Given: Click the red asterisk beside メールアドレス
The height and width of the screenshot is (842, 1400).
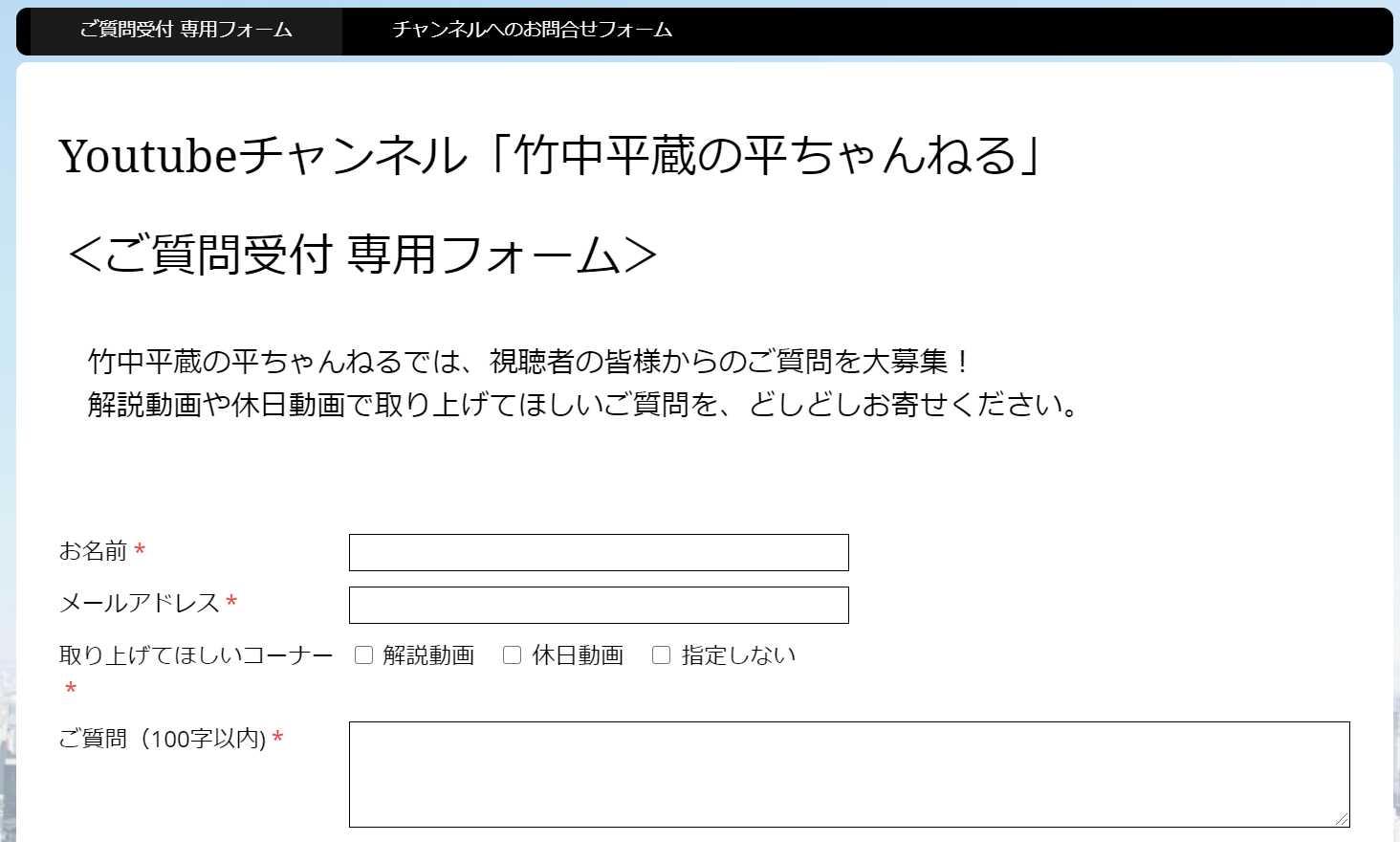Looking at the screenshot, I should click(x=231, y=603).
